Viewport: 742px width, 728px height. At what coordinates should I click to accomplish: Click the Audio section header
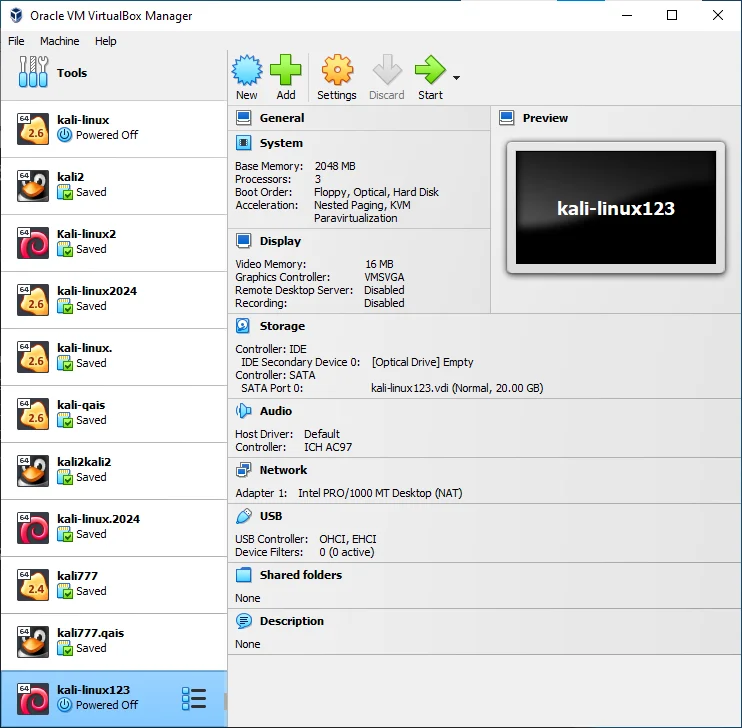pyautogui.click(x=275, y=411)
